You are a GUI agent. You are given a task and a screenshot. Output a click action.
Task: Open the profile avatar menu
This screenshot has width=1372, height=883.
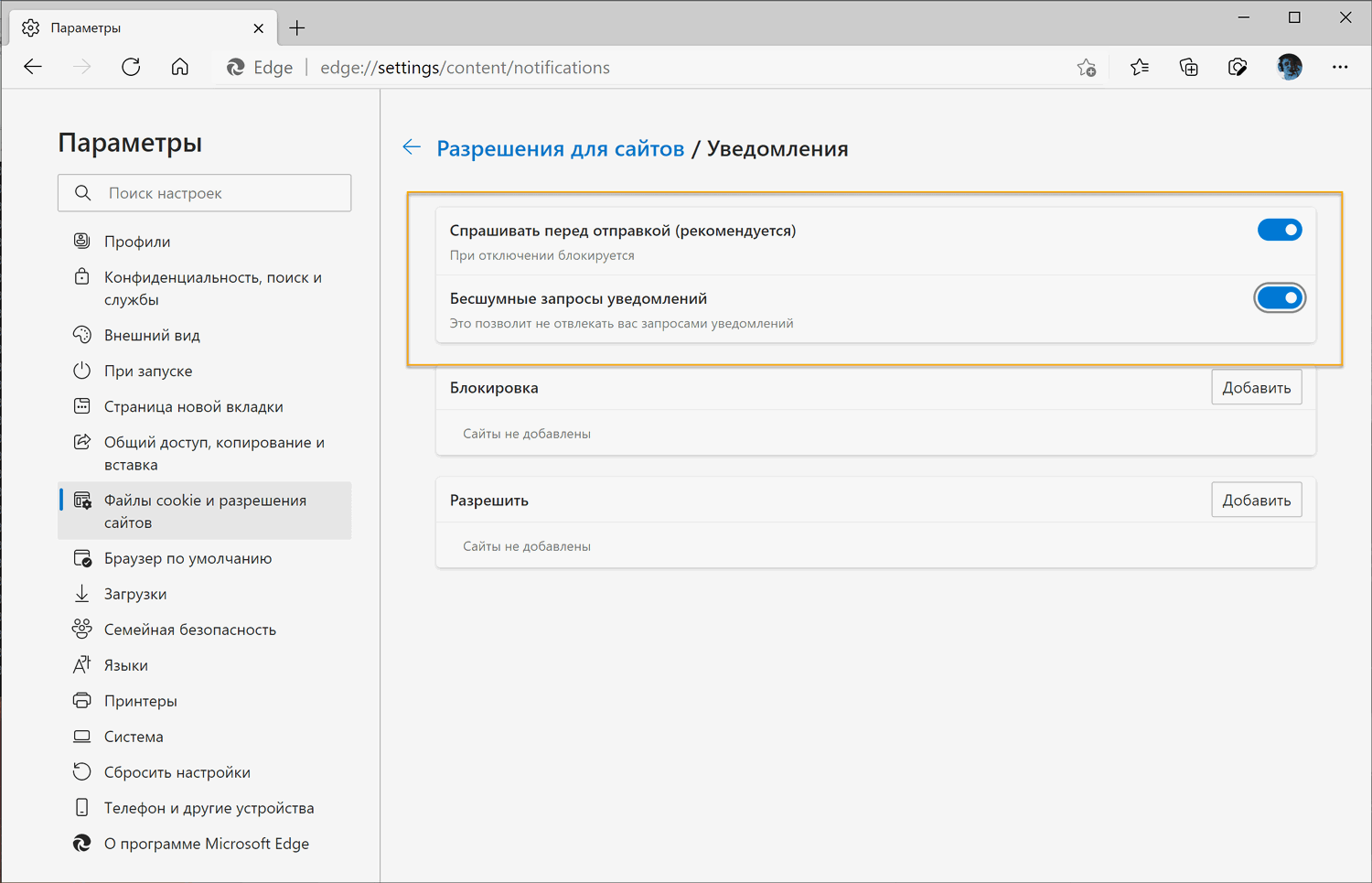pyautogui.click(x=1289, y=67)
